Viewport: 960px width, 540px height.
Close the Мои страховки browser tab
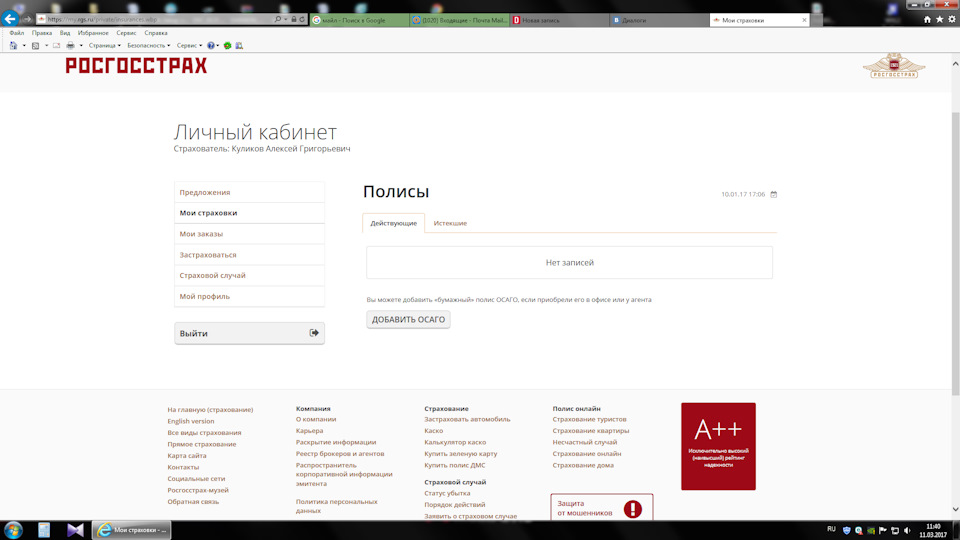click(x=804, y=20)
